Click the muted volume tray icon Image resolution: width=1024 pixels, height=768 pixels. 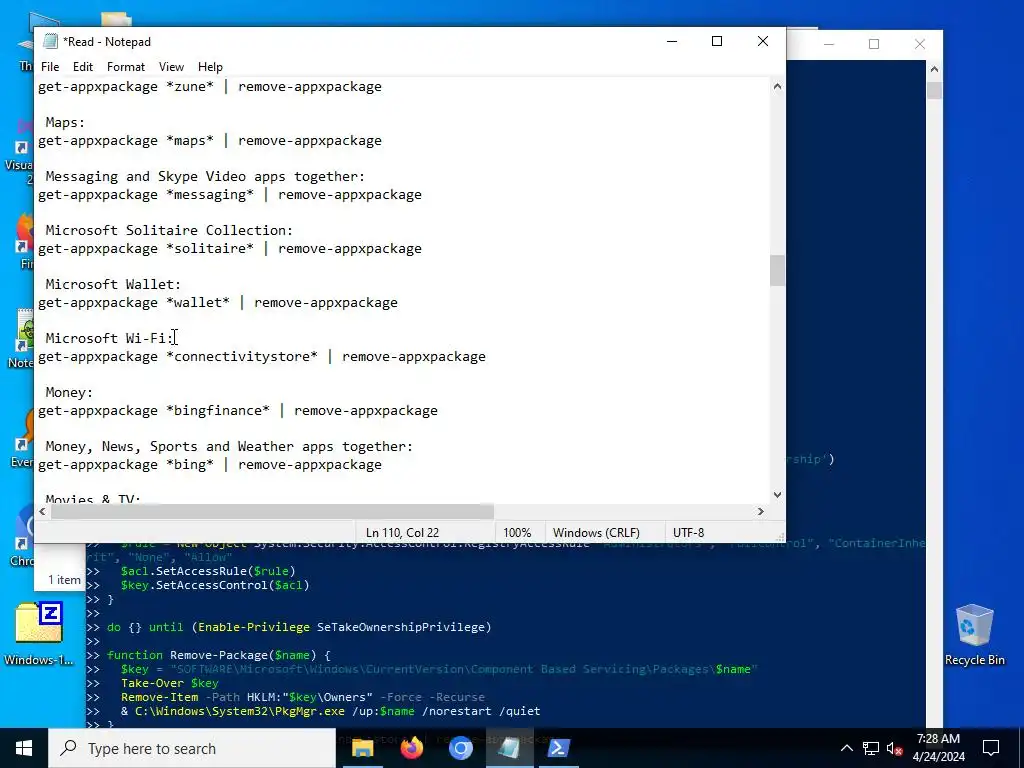(895, 748)
